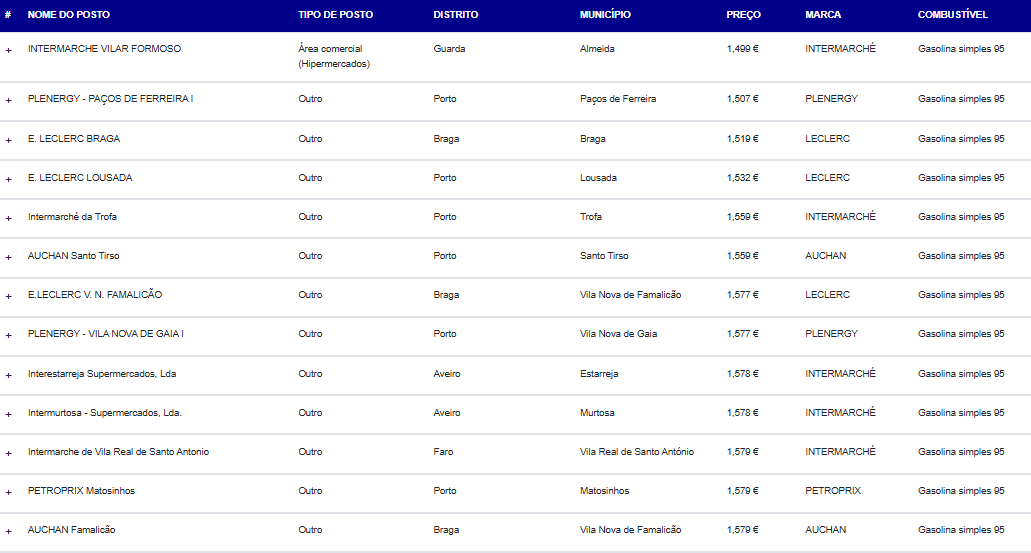This screenshot has width=1031, height=553.
Task: Click plus icon beside Interestarreja Supermercados
Action: (9, 374)
